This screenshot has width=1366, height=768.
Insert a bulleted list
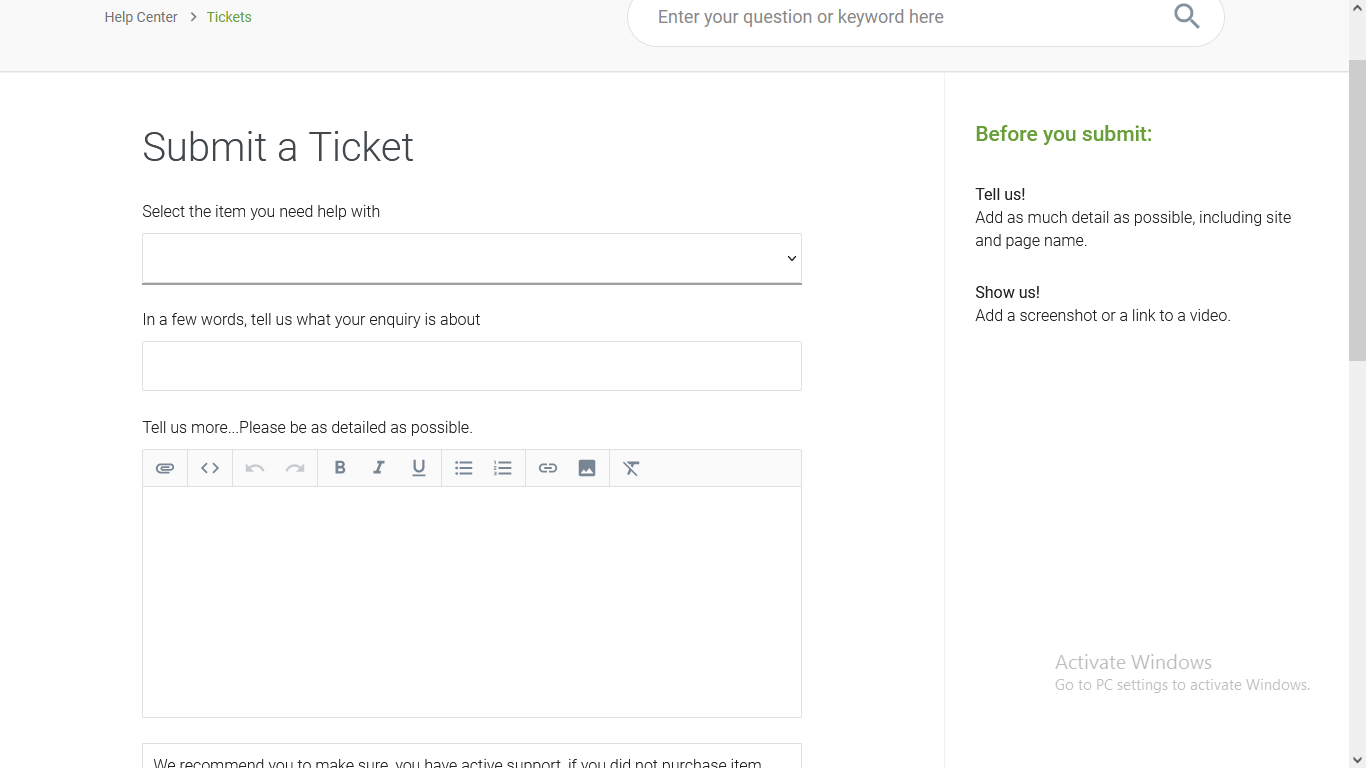coord(464,468)
